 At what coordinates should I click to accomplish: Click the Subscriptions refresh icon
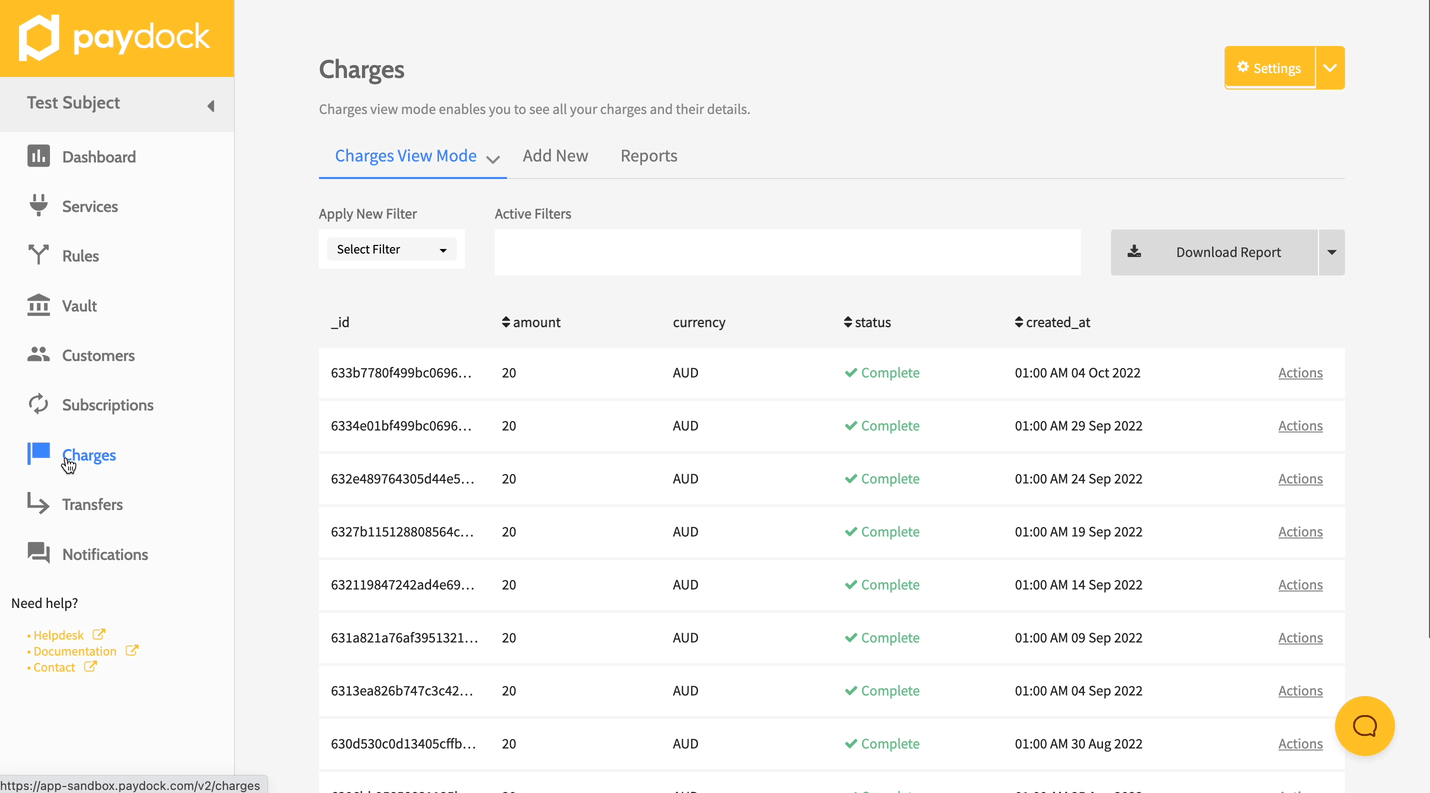tap(38, 404)
